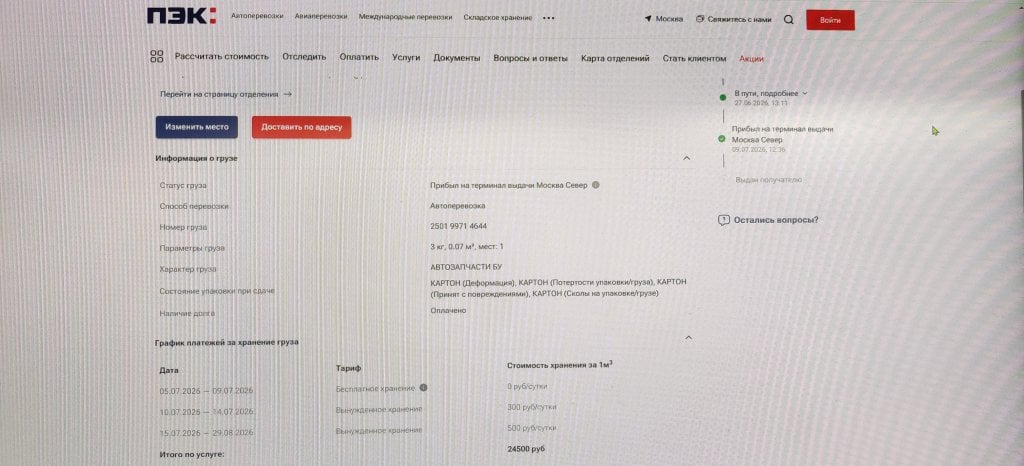Open Вопросы и ответы page
Viewport: 1024px width, 466px height.
pos(530,58)
